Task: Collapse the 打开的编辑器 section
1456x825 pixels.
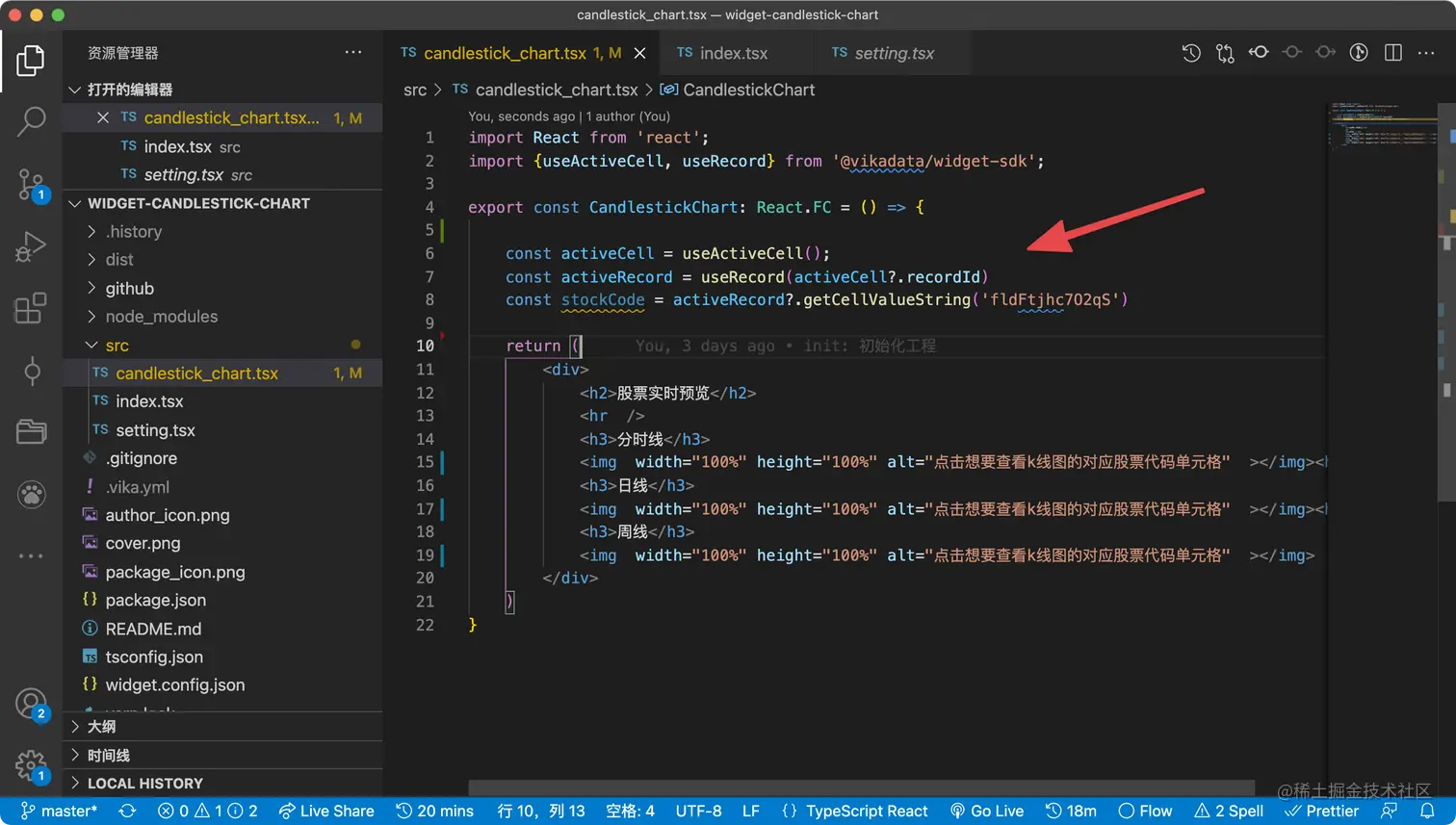Action: 222,90
